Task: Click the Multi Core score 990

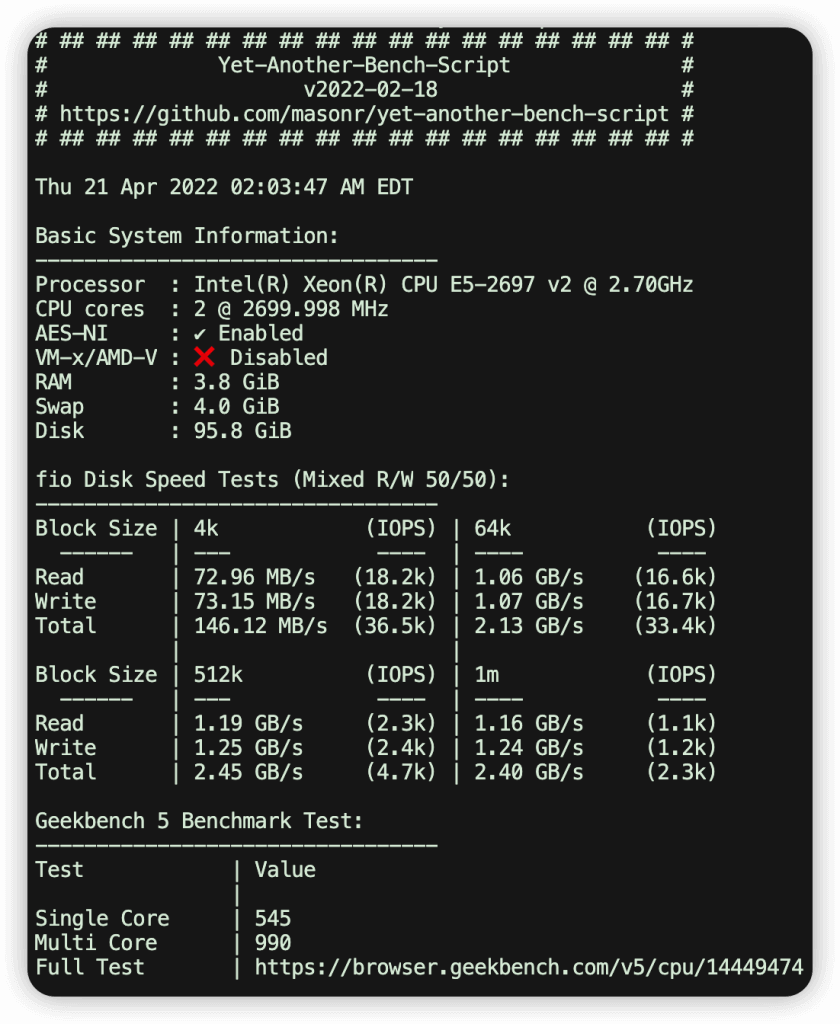Action: (x=273, y=943)
